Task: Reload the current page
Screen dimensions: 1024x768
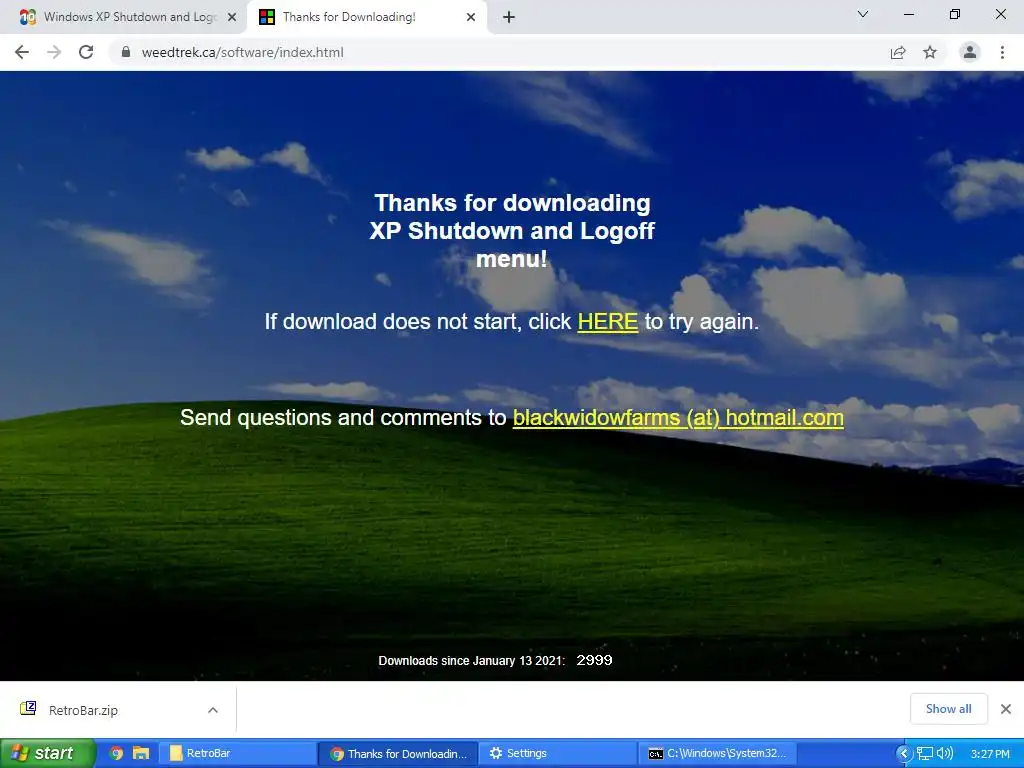Action: tap(86, 52)
